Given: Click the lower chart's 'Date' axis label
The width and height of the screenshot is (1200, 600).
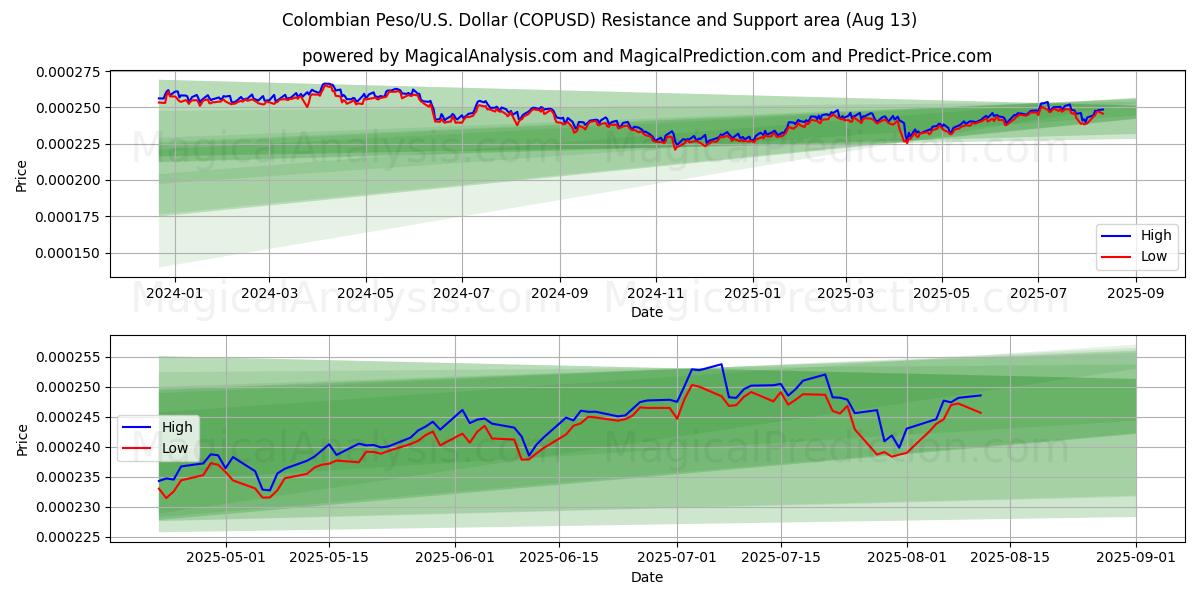Looking at the screenshot, I should [x=647, y=577].
